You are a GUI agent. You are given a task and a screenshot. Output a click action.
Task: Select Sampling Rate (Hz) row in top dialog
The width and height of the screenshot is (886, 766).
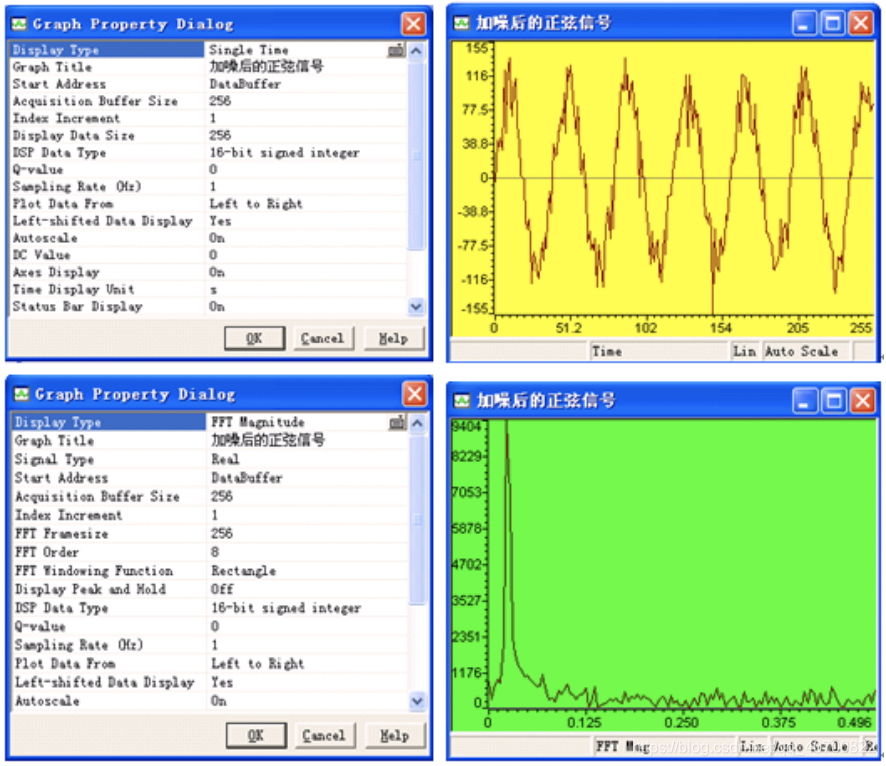pyautogui.click(x=209, y=186)
